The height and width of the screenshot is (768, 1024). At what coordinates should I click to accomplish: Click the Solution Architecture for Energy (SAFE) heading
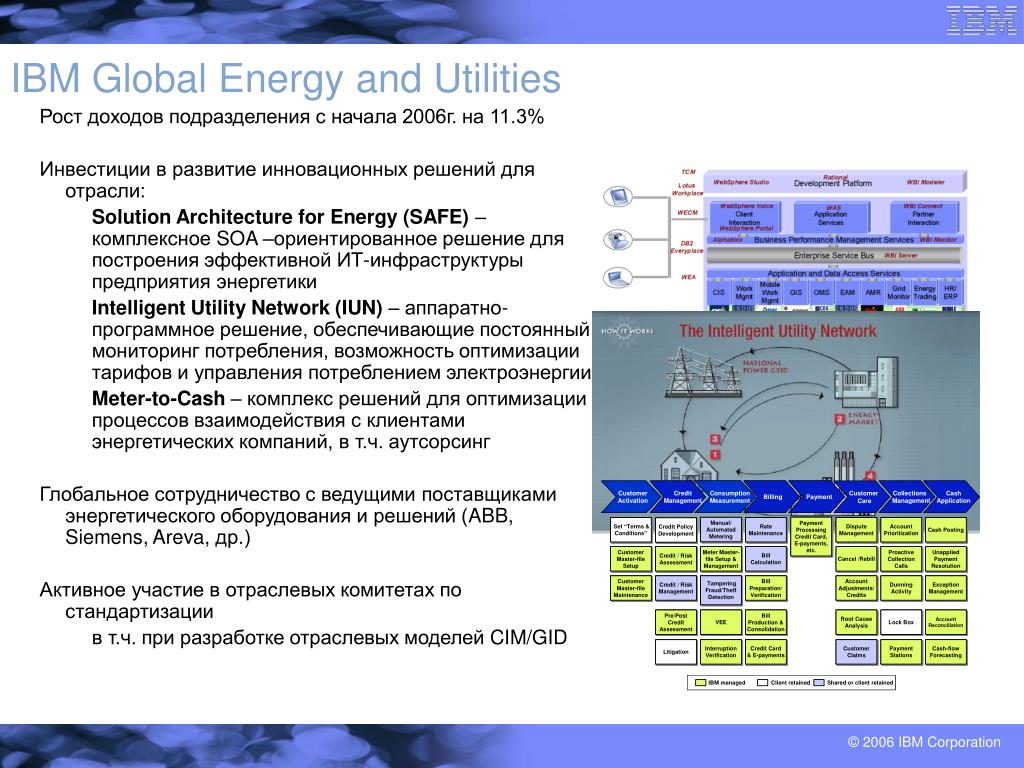[x=280, y=217]
